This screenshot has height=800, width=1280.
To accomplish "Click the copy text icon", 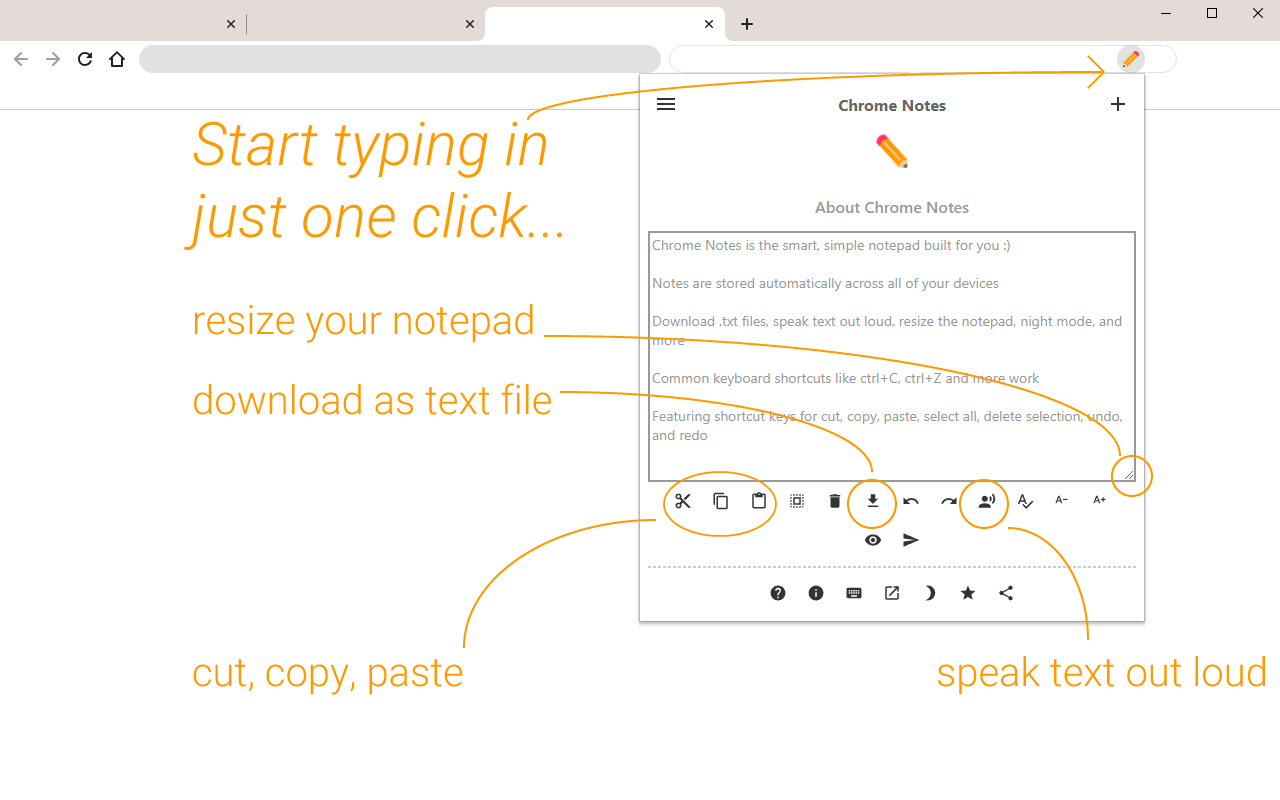I will point(721,501).
